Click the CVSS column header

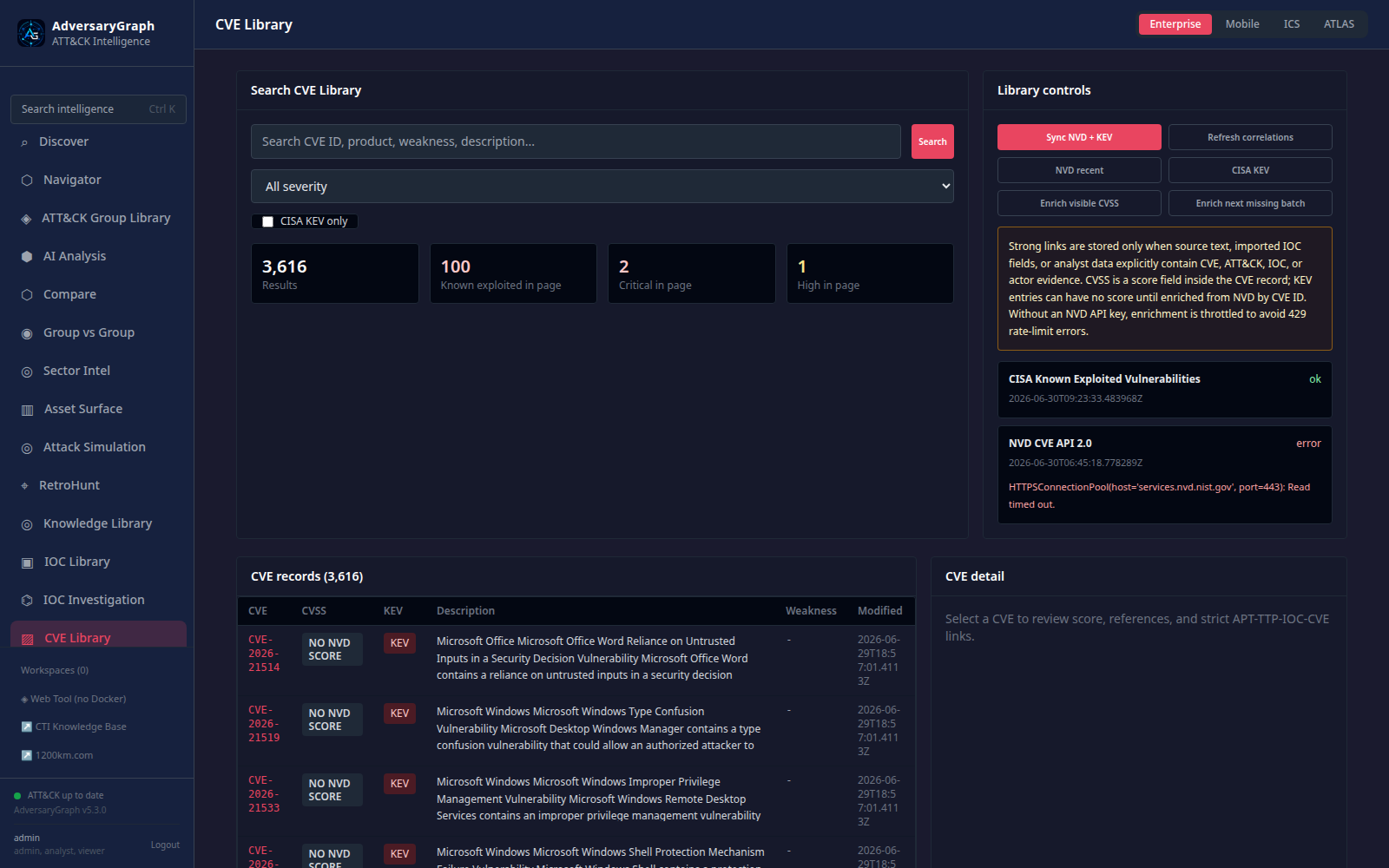point(314,611)
